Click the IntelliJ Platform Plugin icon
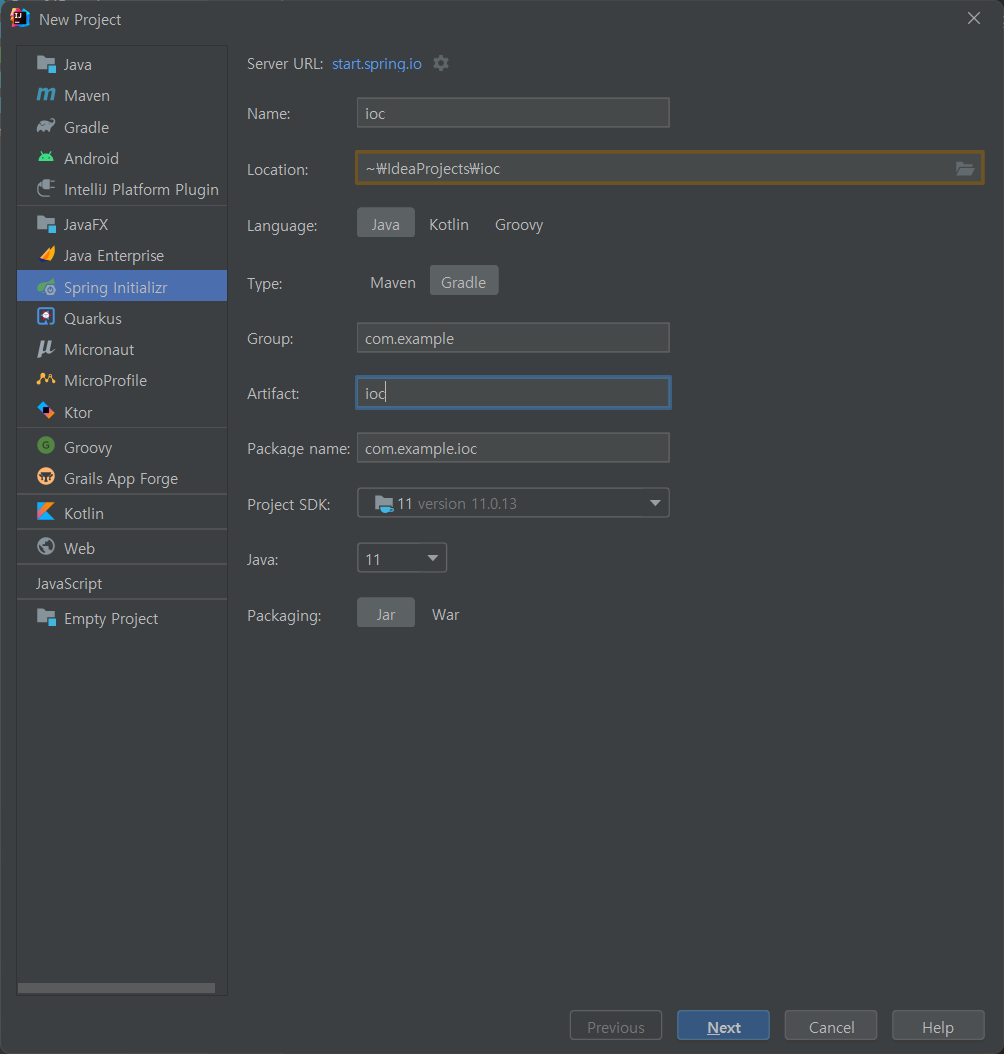The image size is (1004, 1054). (46, 189)
